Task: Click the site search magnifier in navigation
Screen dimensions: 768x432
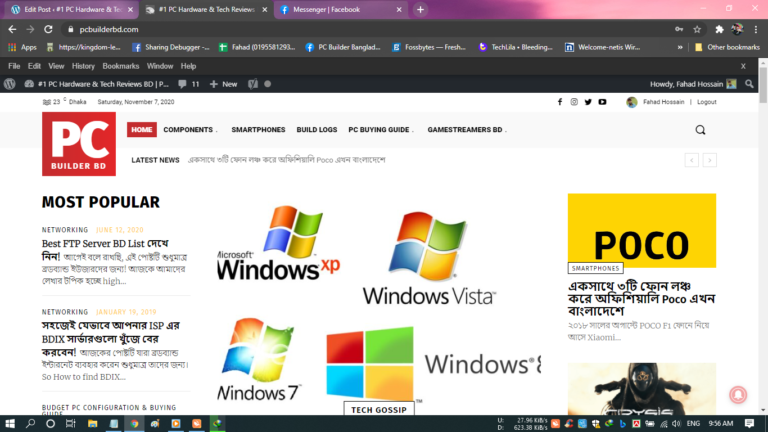Action: [x=700, y=130]
